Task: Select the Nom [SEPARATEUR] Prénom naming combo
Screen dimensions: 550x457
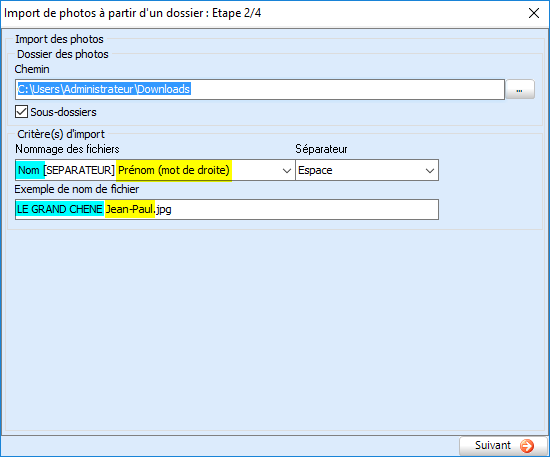Action: tap(155, 170)
